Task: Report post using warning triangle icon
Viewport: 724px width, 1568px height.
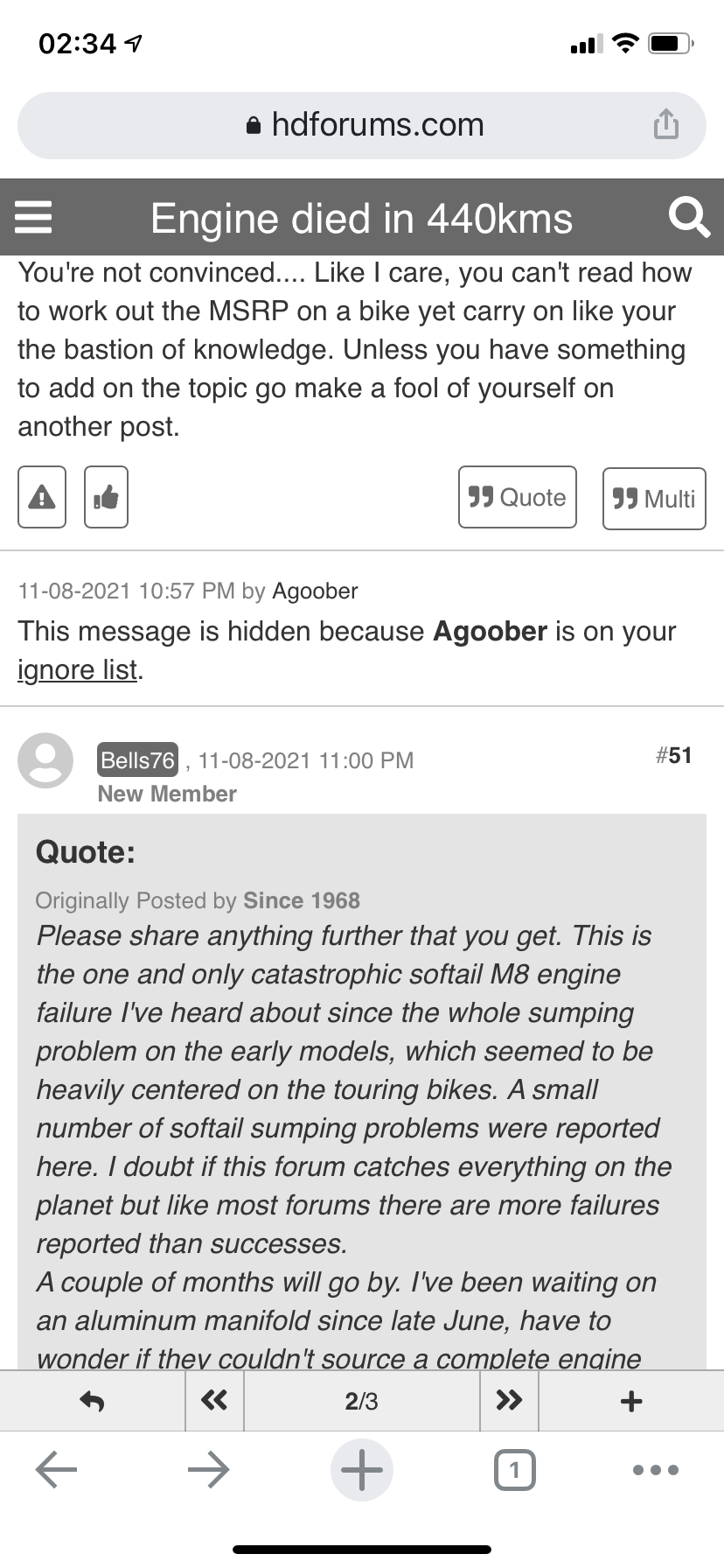Action: coord(42,497)
